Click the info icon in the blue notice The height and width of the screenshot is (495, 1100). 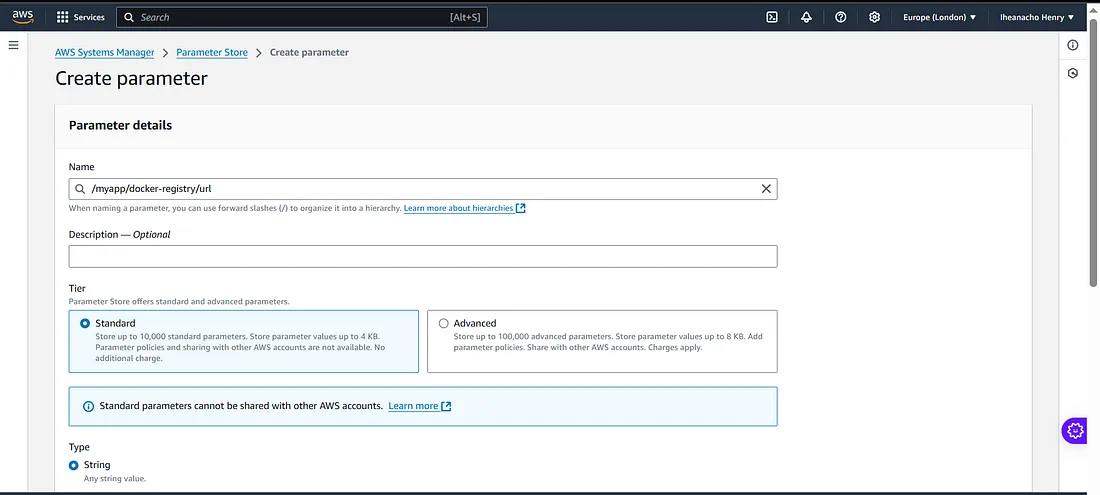point(88,406)
